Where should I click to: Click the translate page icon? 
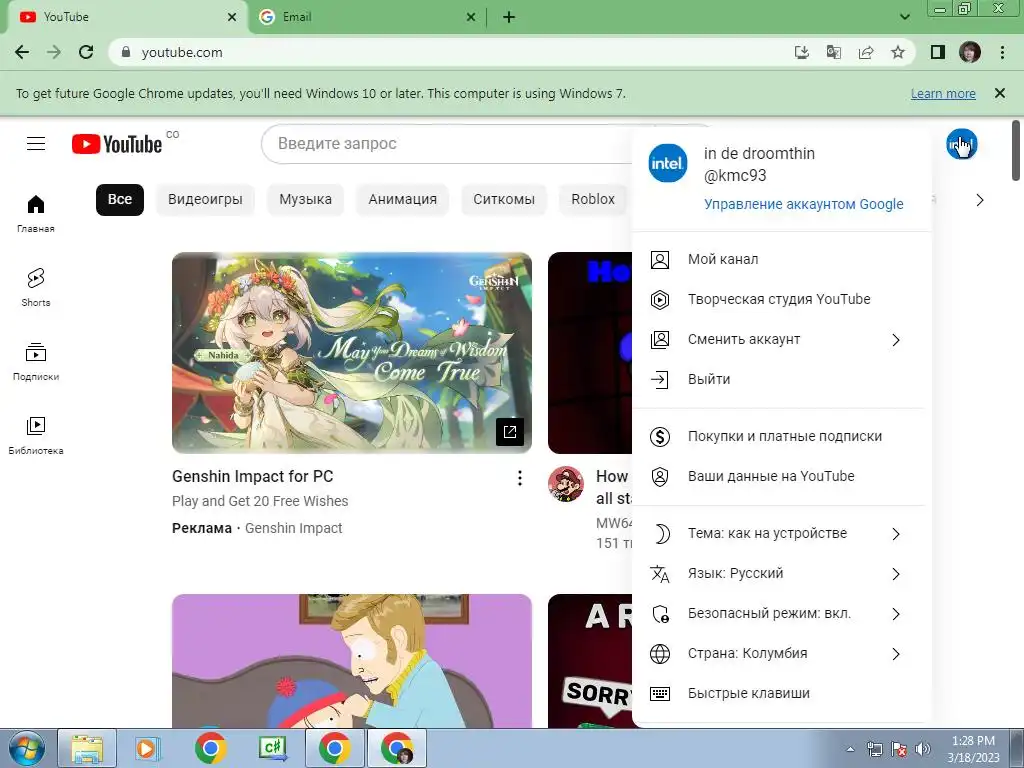(834, 52)
